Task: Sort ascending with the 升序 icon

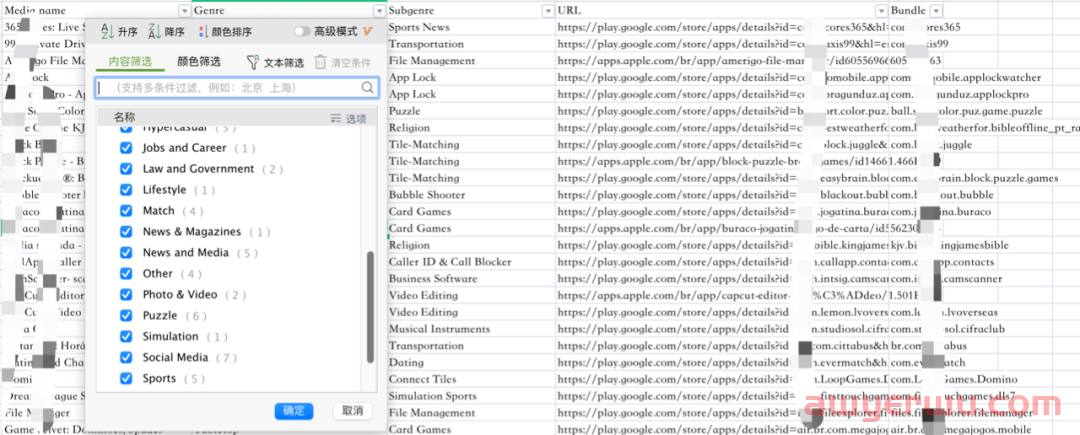Action: (107, 32)
